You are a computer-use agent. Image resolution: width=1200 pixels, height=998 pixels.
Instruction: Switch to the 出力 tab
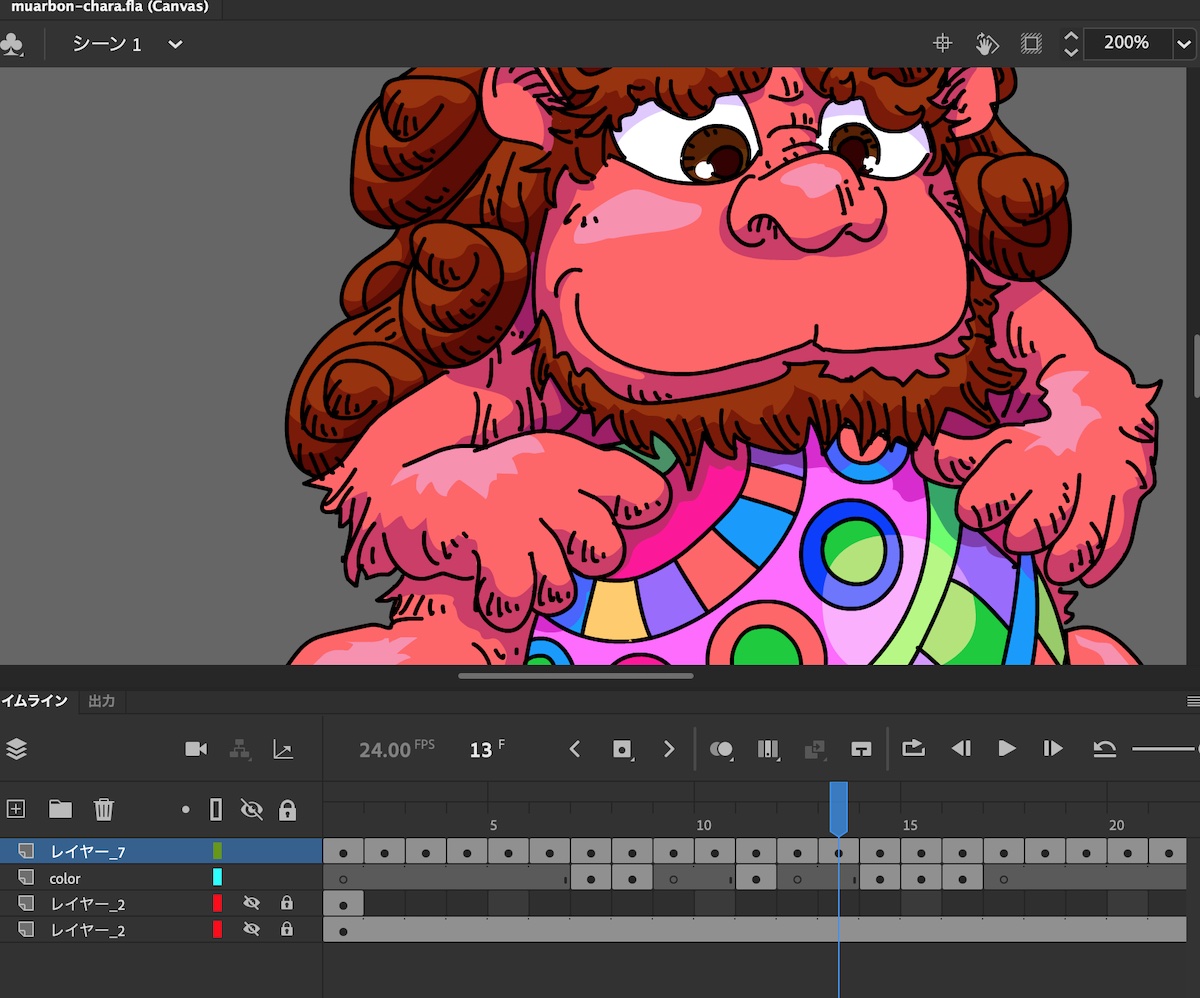pos(102,701)
